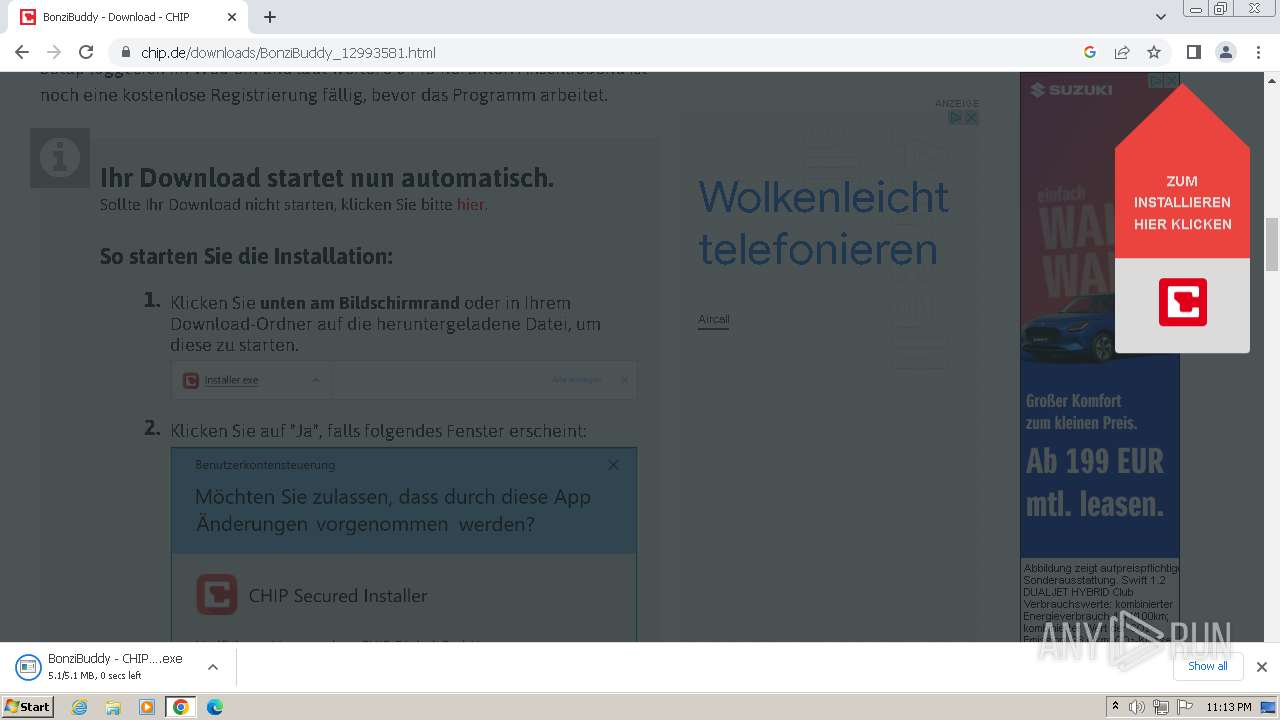Go back to the previous page
The height and width of the screenshot is (720, 1280).
click(22, 52)
